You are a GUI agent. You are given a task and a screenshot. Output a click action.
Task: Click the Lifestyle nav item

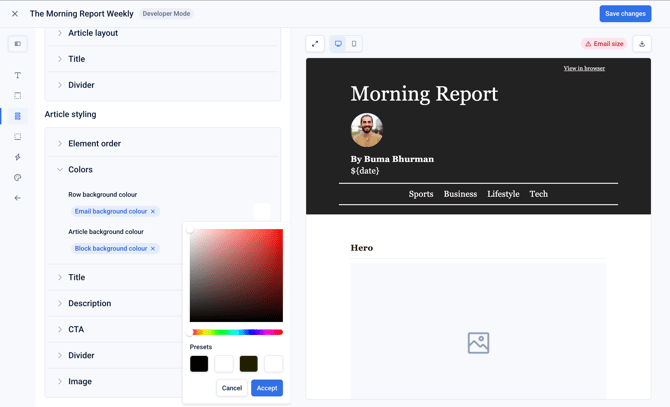(x=503, y=194)
